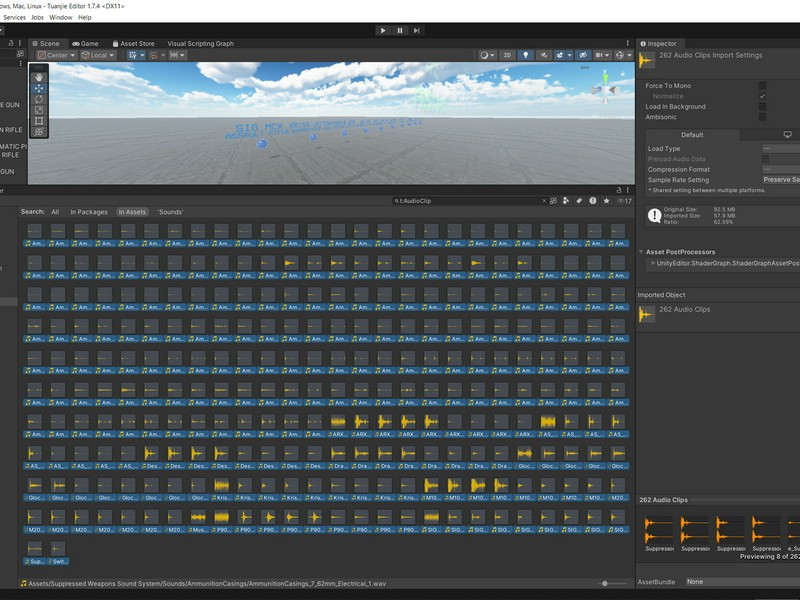
Task: Open the Local handle rotation dropdown
Action: (98, 55)
